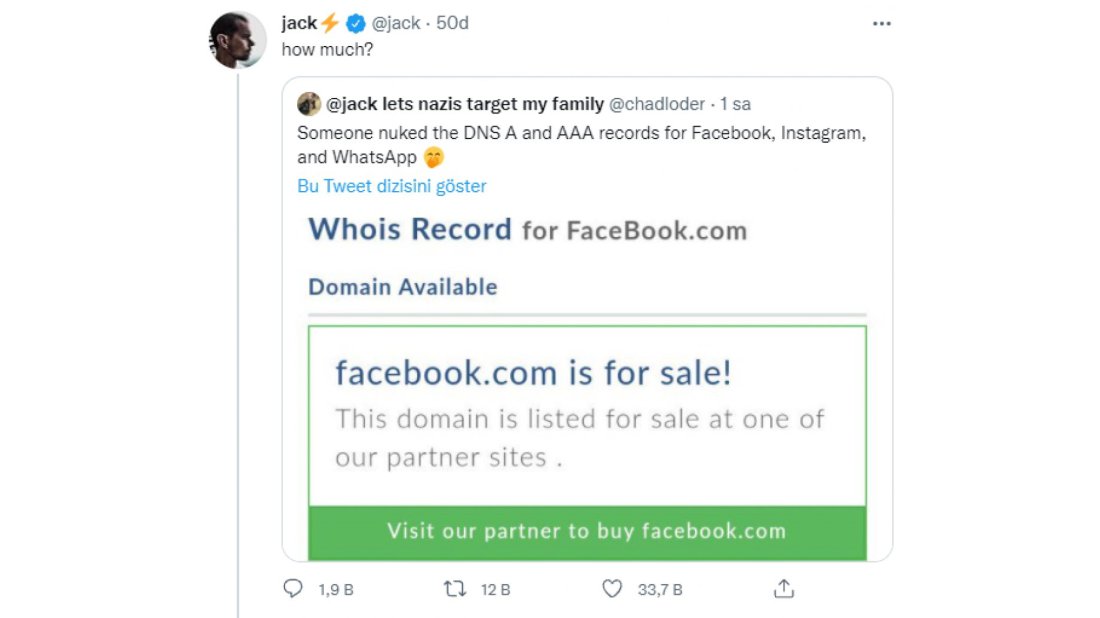The width and height of the screenshot is (1100, 618).
Task: Click the "jack" display name
Action: point(299,23)
